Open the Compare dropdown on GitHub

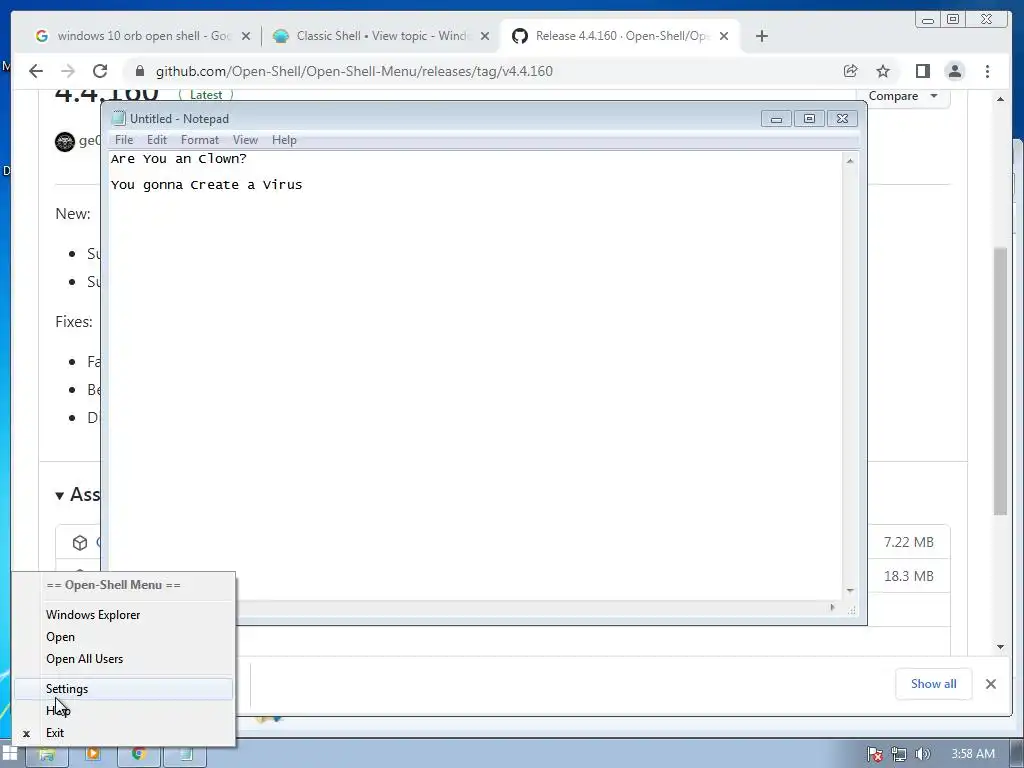pyautogui.click(x=903, y=97)
